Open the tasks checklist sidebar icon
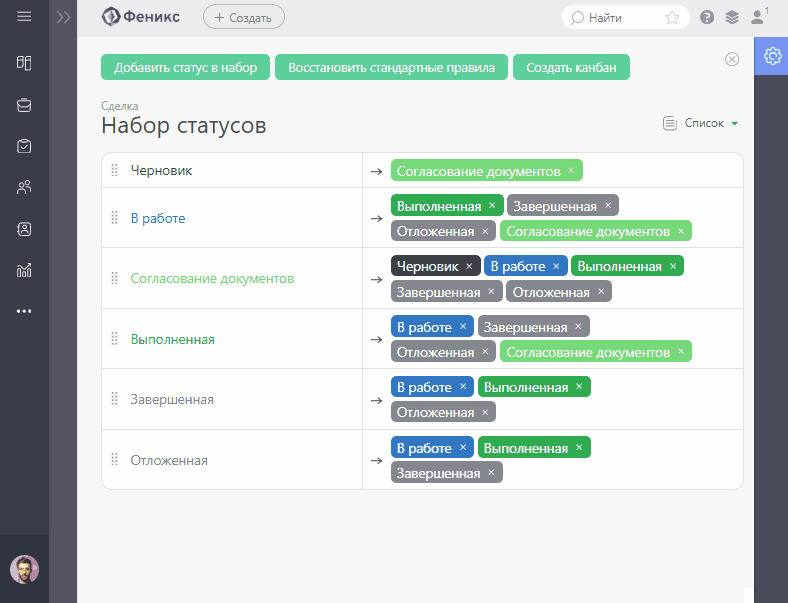This screenshot has height=603, width=788. 24,146
